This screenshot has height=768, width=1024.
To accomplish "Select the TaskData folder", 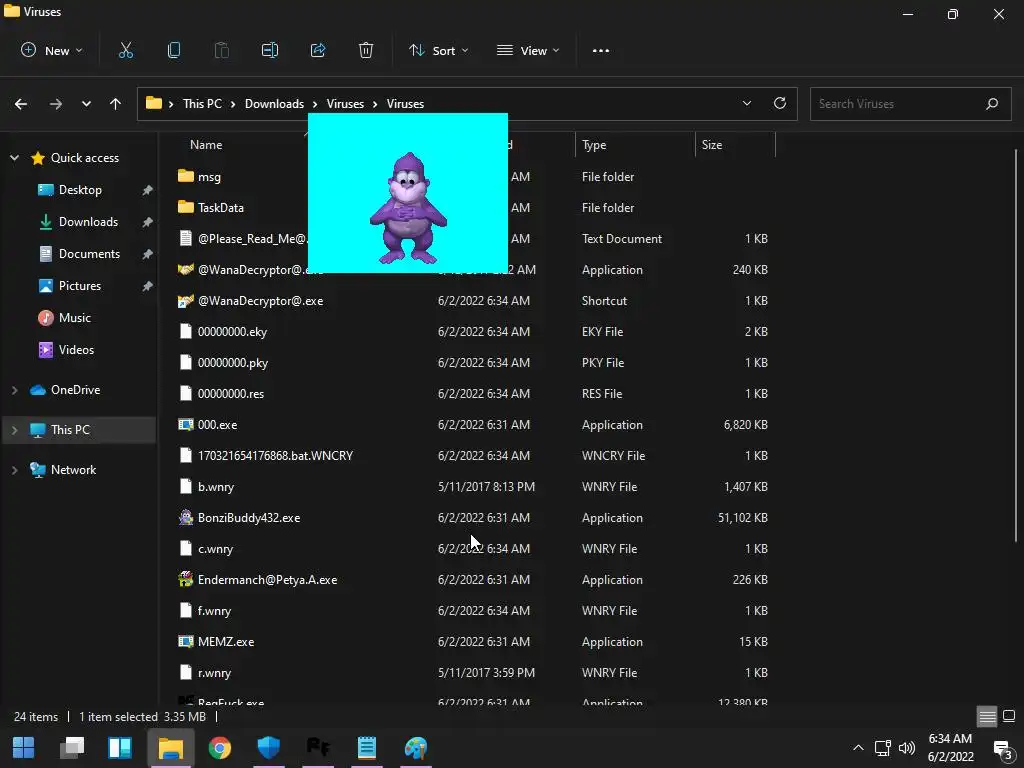I will coord(221,208).
